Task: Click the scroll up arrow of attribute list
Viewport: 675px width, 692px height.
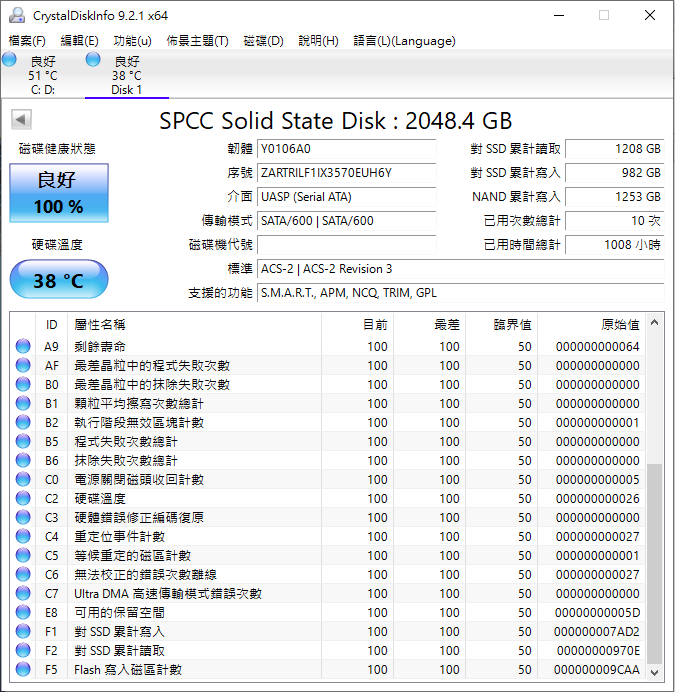Action: pyautogui.click(x=655, y=323)
